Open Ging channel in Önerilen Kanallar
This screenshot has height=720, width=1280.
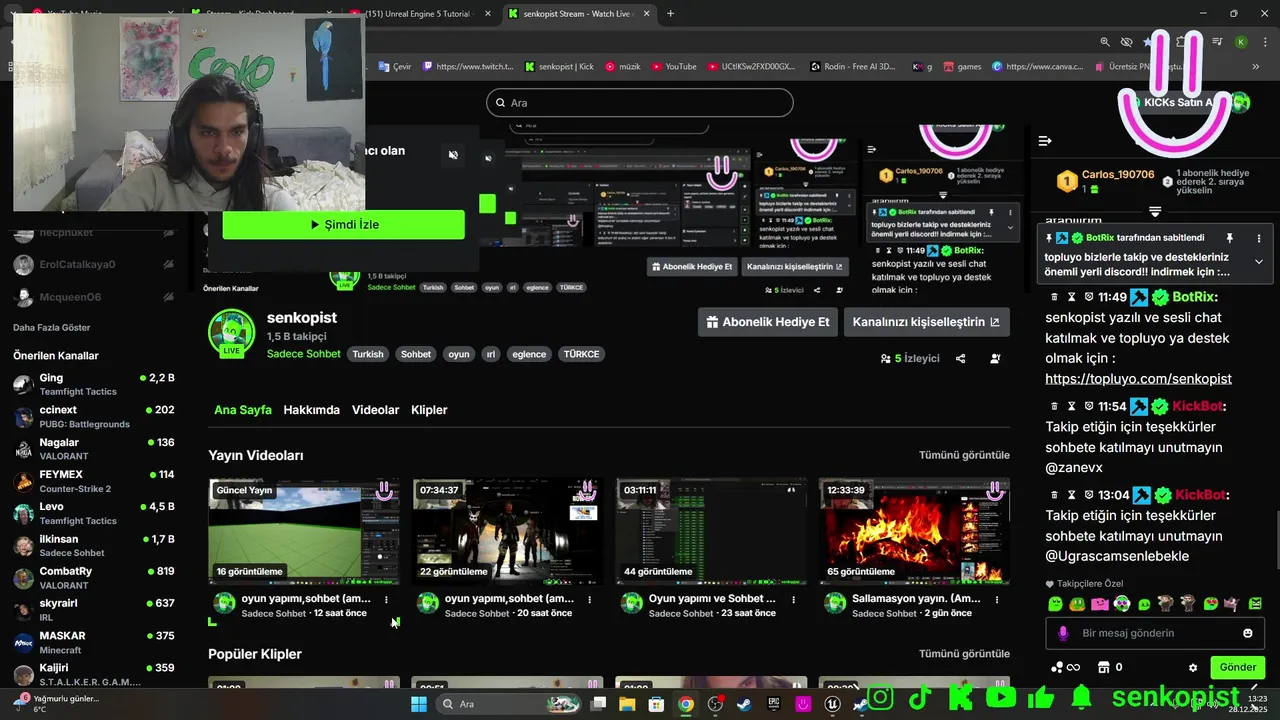(x=94, y=384)
